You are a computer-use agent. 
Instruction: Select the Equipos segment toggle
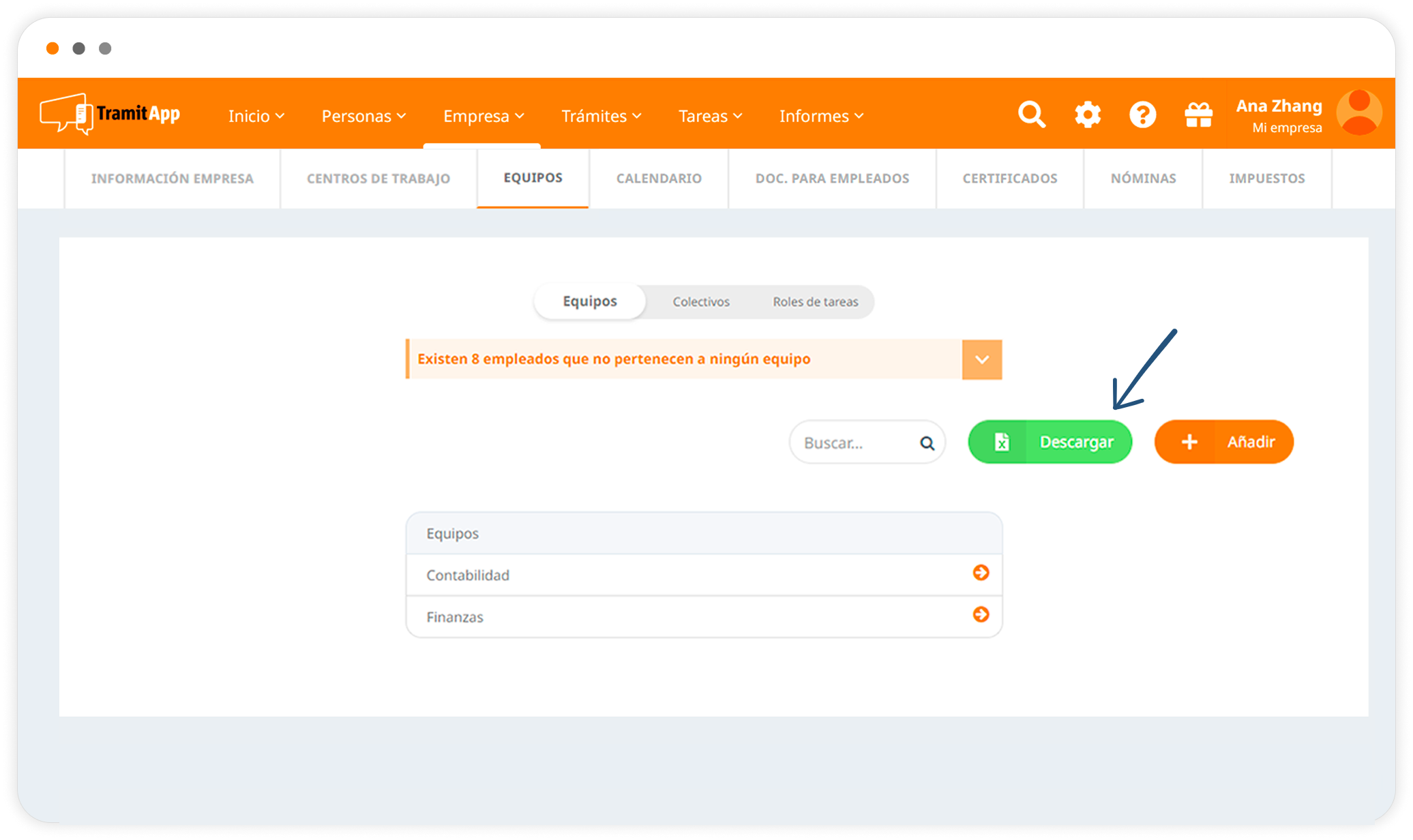590,301
